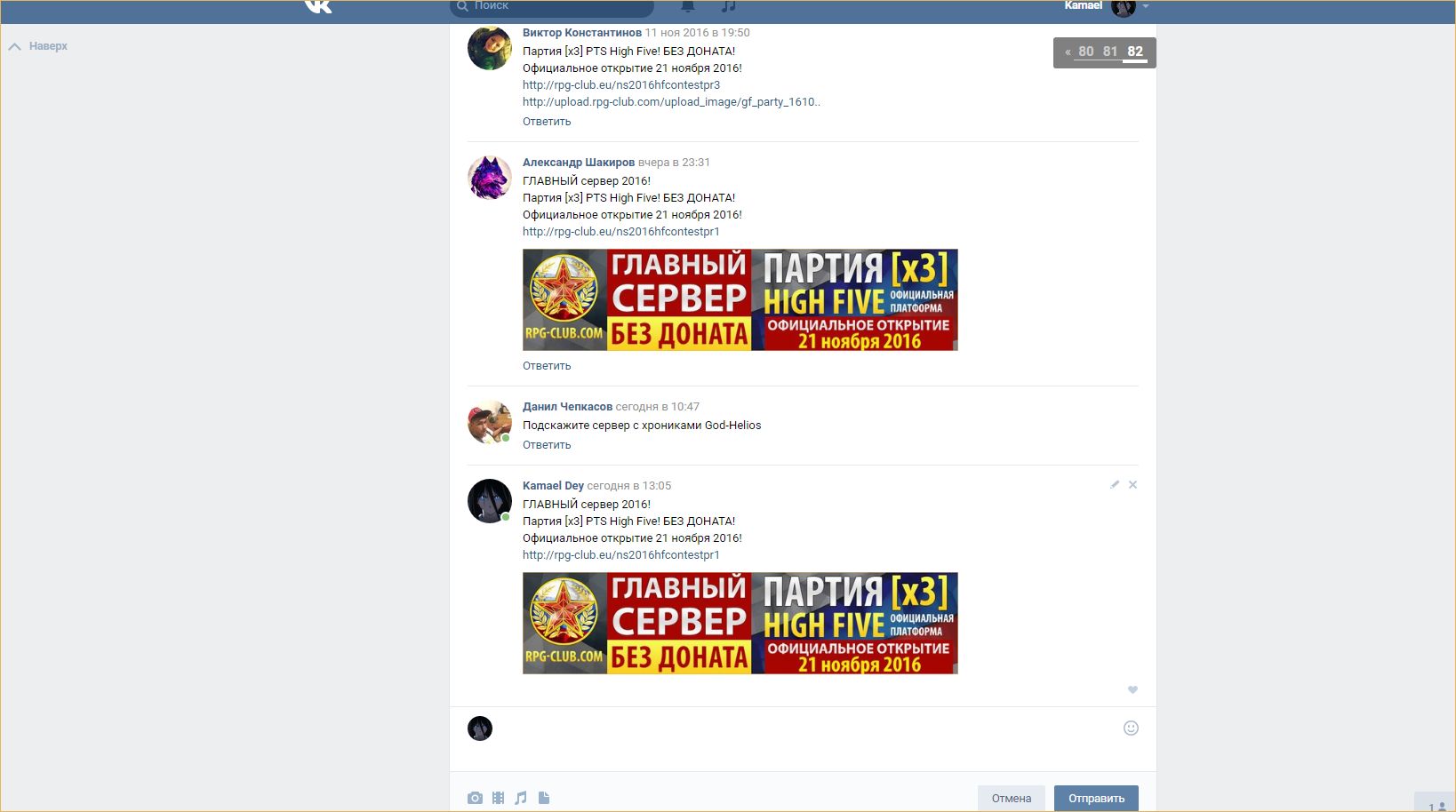Click Ответить under Александр Шакиров's comment
Screen dimensions: 1456x812
(x=547, y=366)
